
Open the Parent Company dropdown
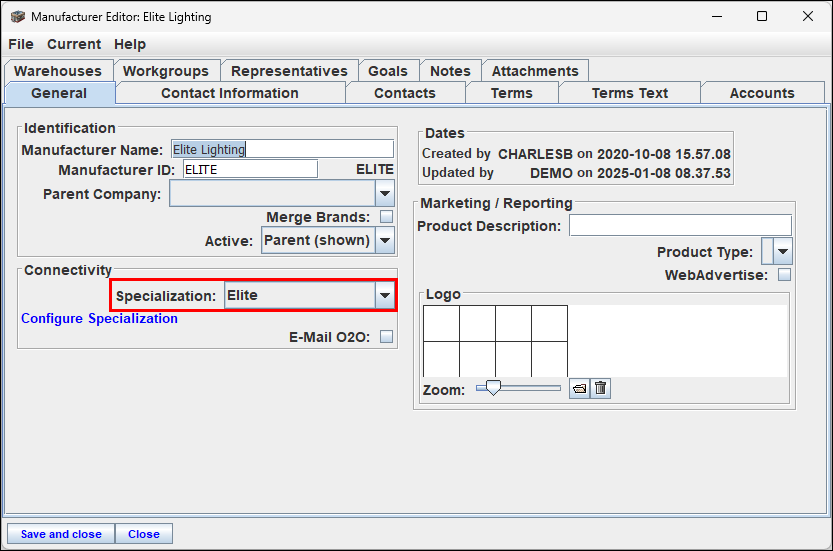(x=385, y=193)
